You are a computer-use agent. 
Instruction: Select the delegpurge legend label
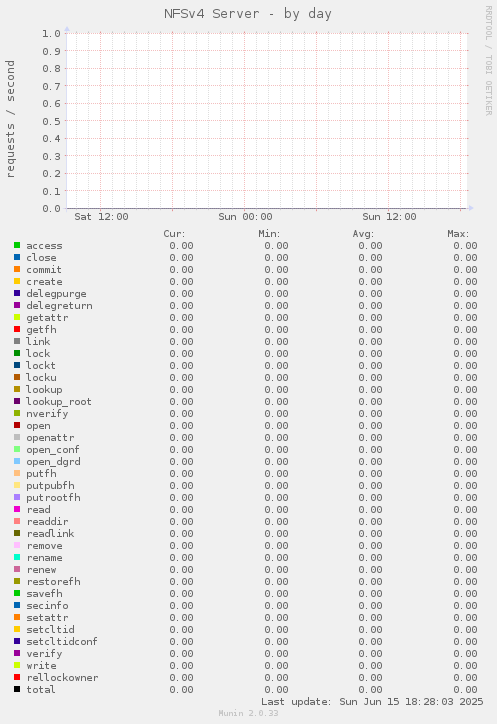[56, 294]
